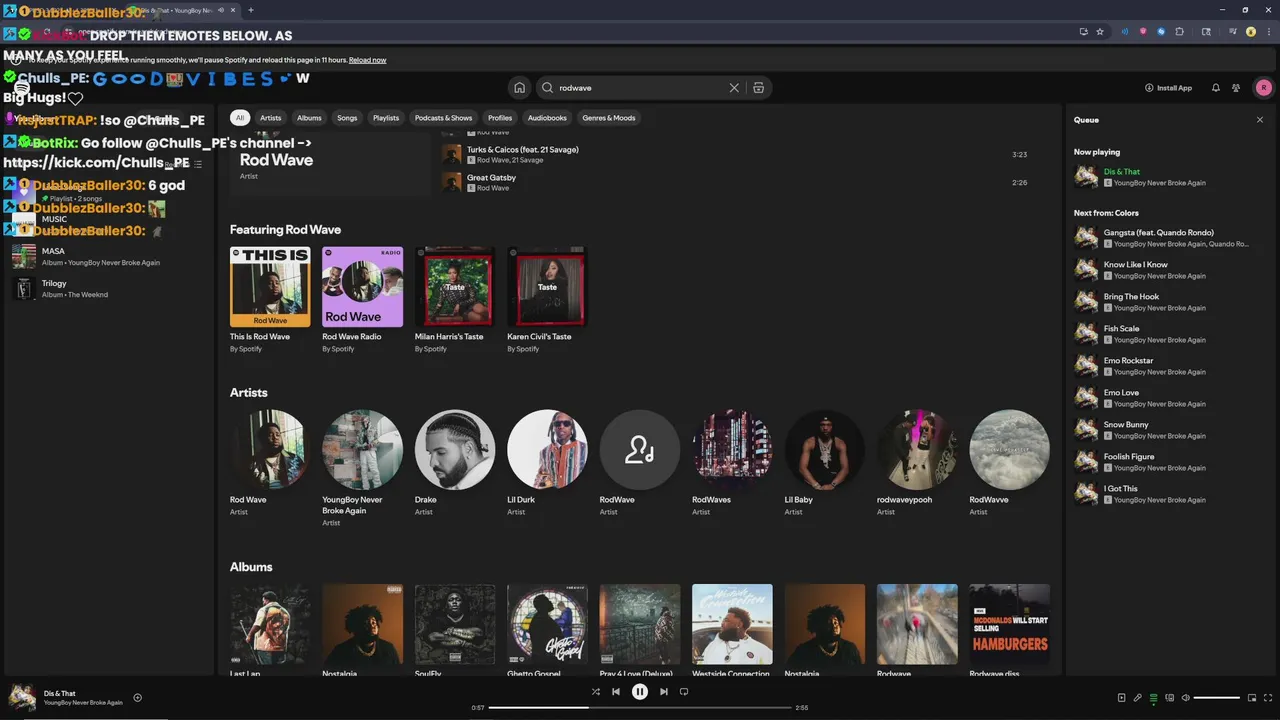The image size is (1280, 720).
Task: Seek within the song progress bar
Action: [639, 707]
